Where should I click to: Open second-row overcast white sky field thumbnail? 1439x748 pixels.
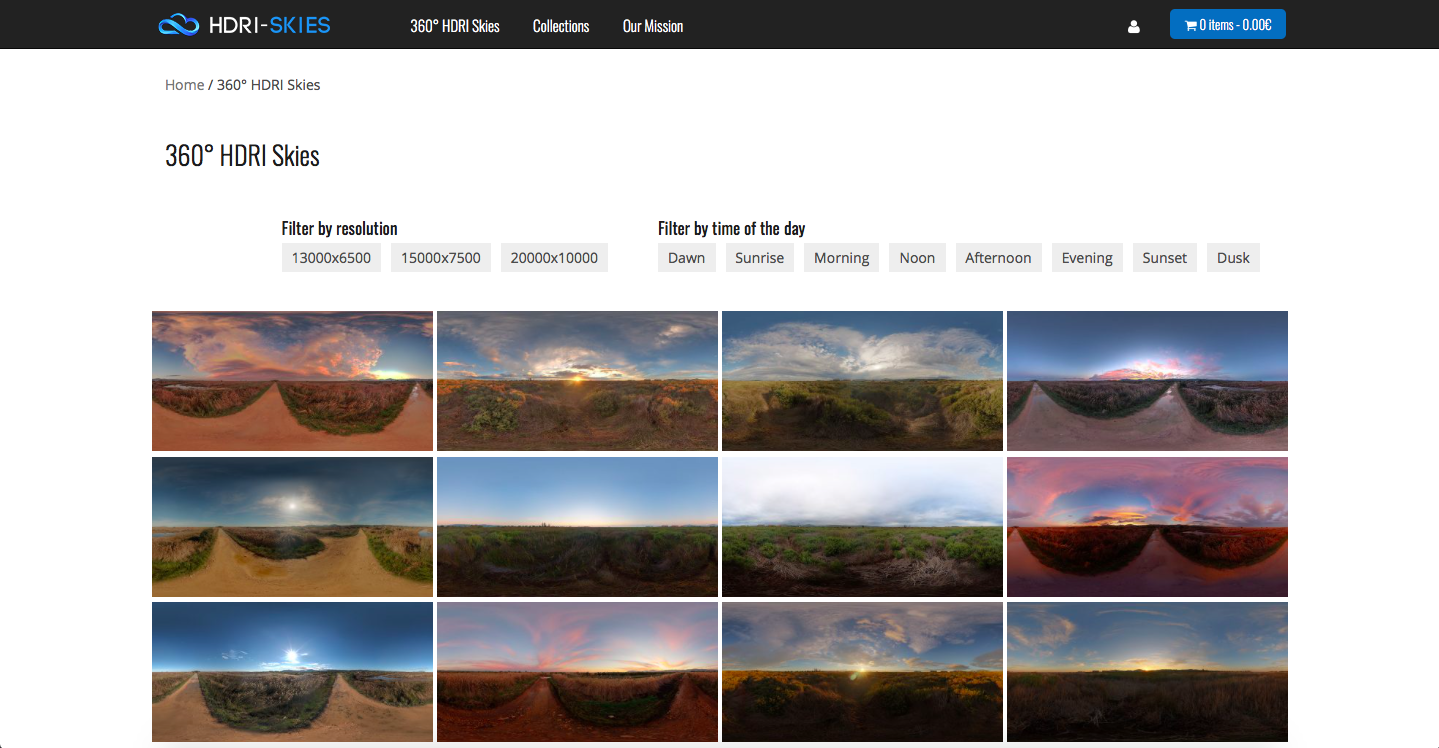862,527
